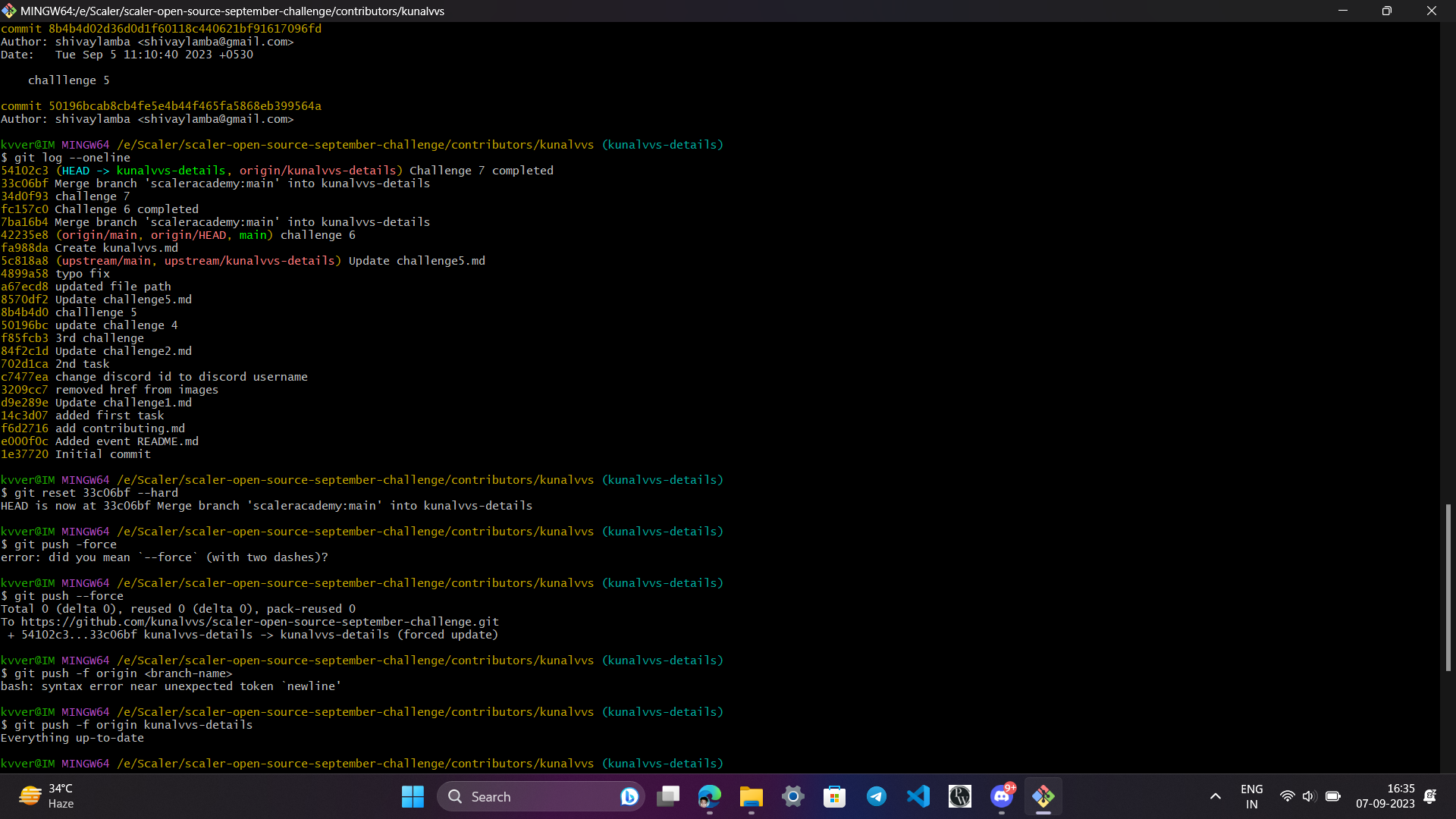Open volume quick settings

pyautogui.click(x=1309, y=797)
